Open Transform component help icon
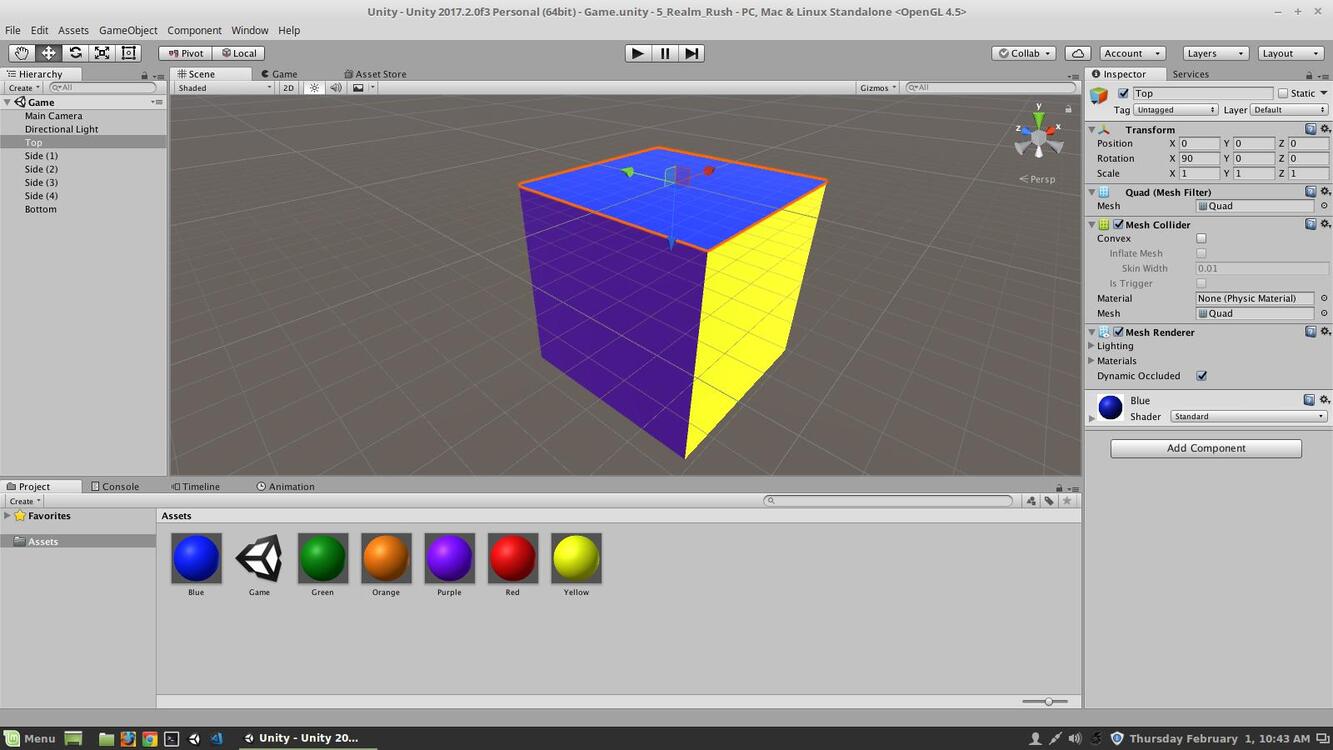The height and width of the screenshot is (750, 1333). pos(1310,129)
